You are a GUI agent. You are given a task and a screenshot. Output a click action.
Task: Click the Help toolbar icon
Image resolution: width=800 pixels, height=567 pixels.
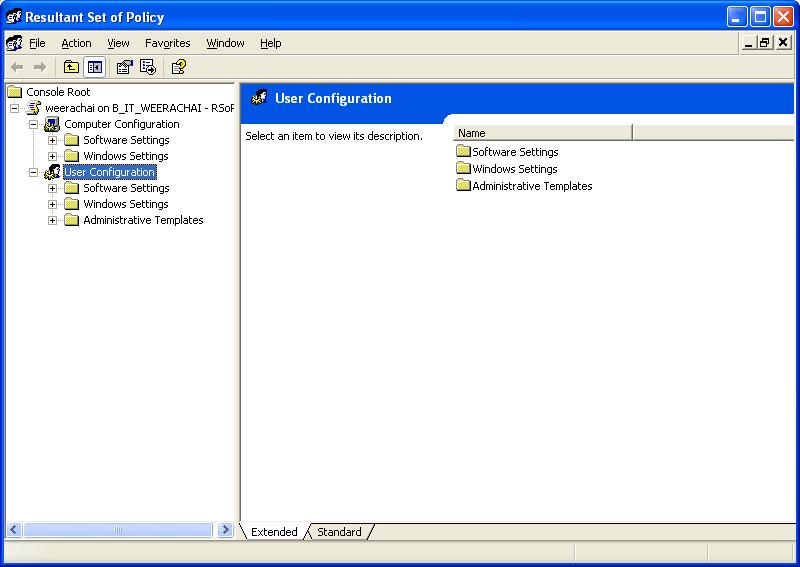[x=179, y=67]
